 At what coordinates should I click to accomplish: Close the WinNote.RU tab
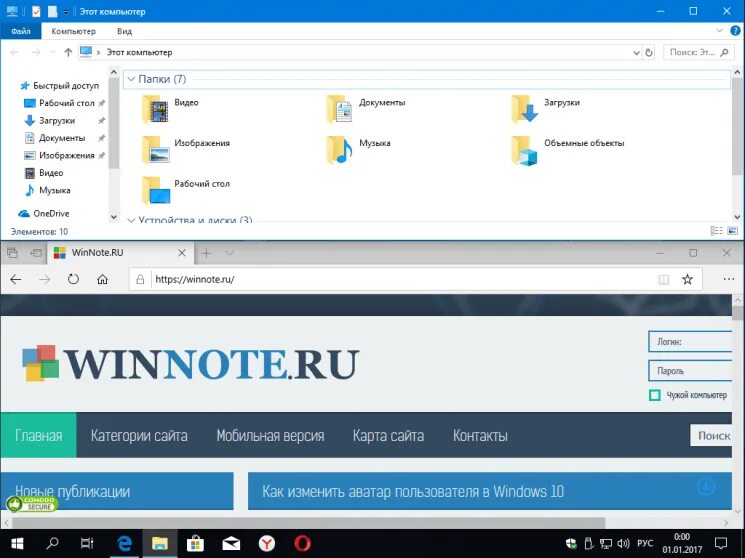point(181,253)
